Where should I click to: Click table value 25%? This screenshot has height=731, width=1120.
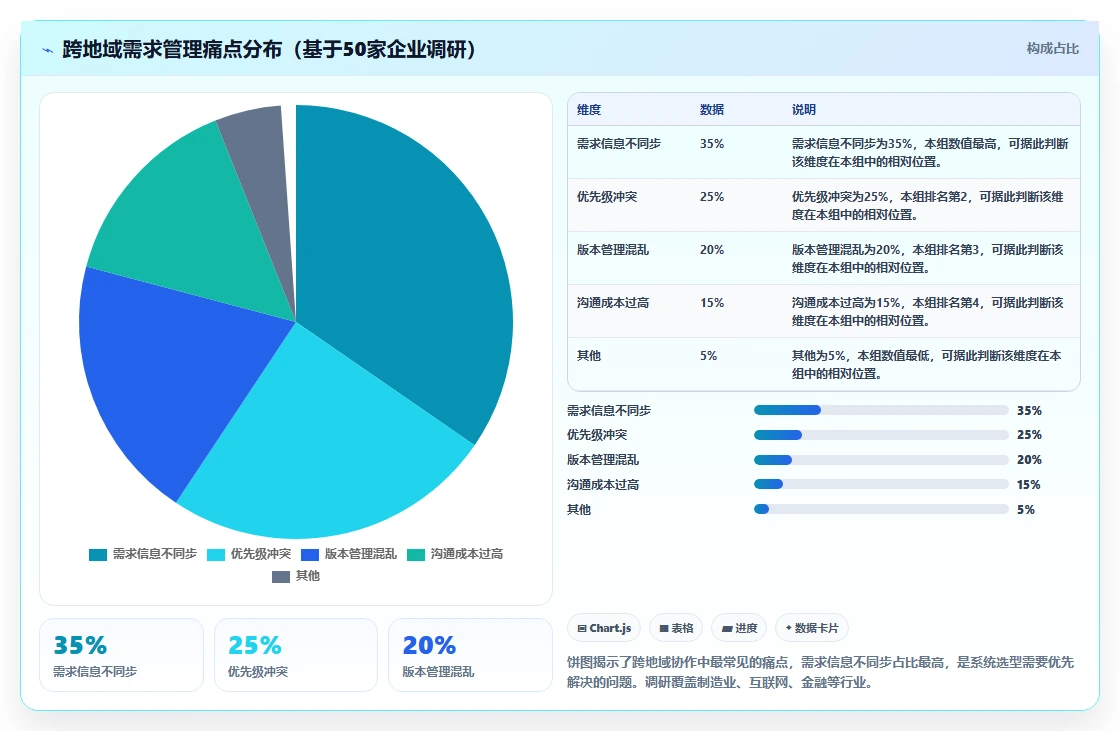point(712,197)
